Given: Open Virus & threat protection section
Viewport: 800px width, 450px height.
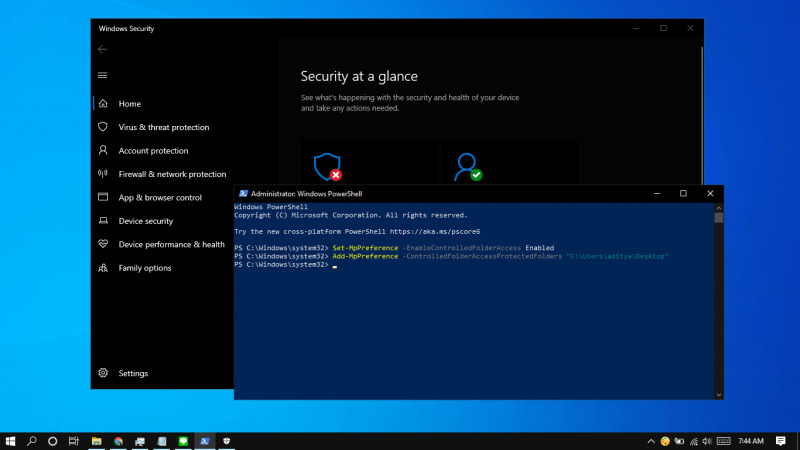Looking at the screenshot, I should 162,127.
